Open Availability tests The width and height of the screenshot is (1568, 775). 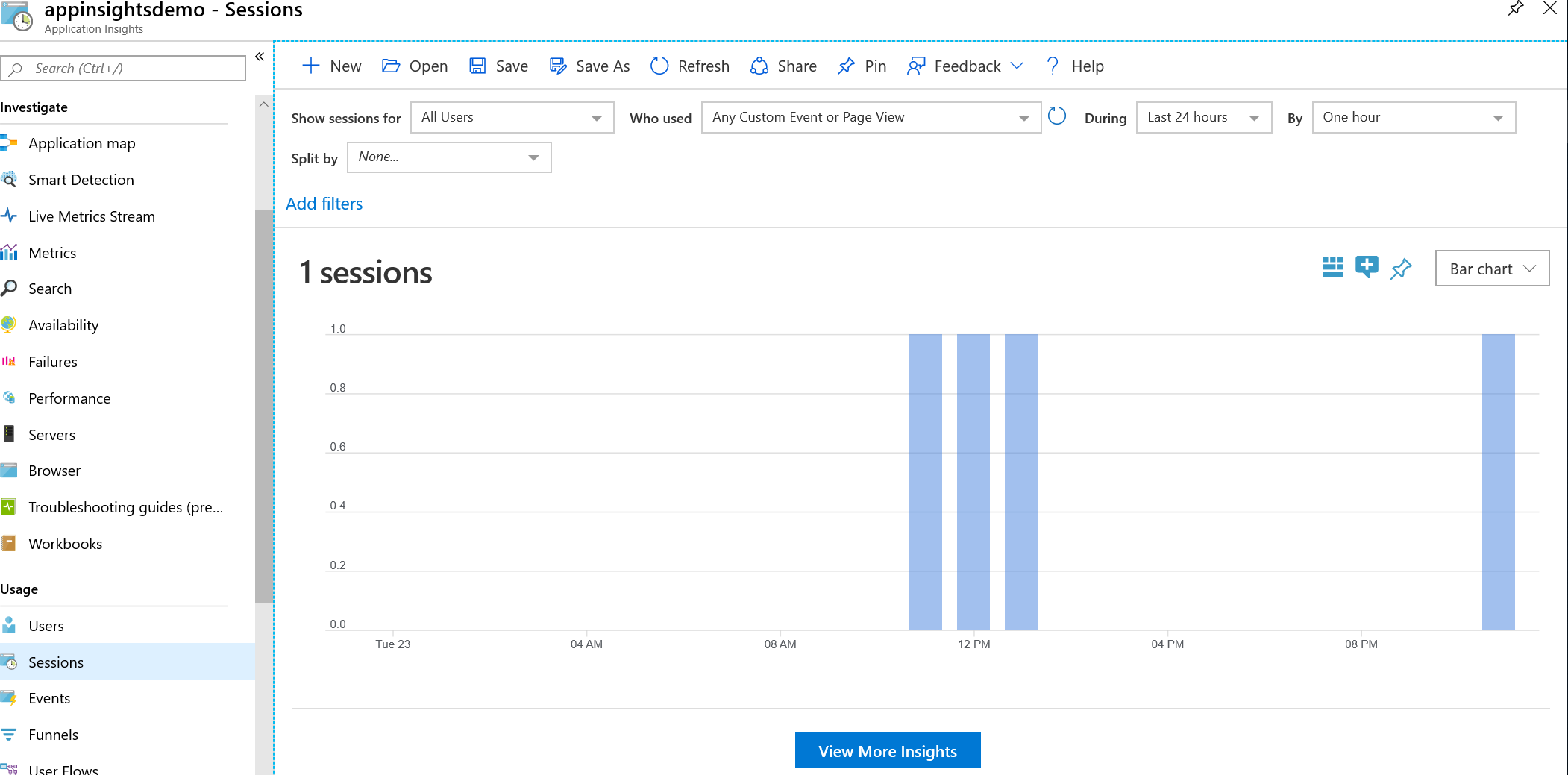coord(63,325)
